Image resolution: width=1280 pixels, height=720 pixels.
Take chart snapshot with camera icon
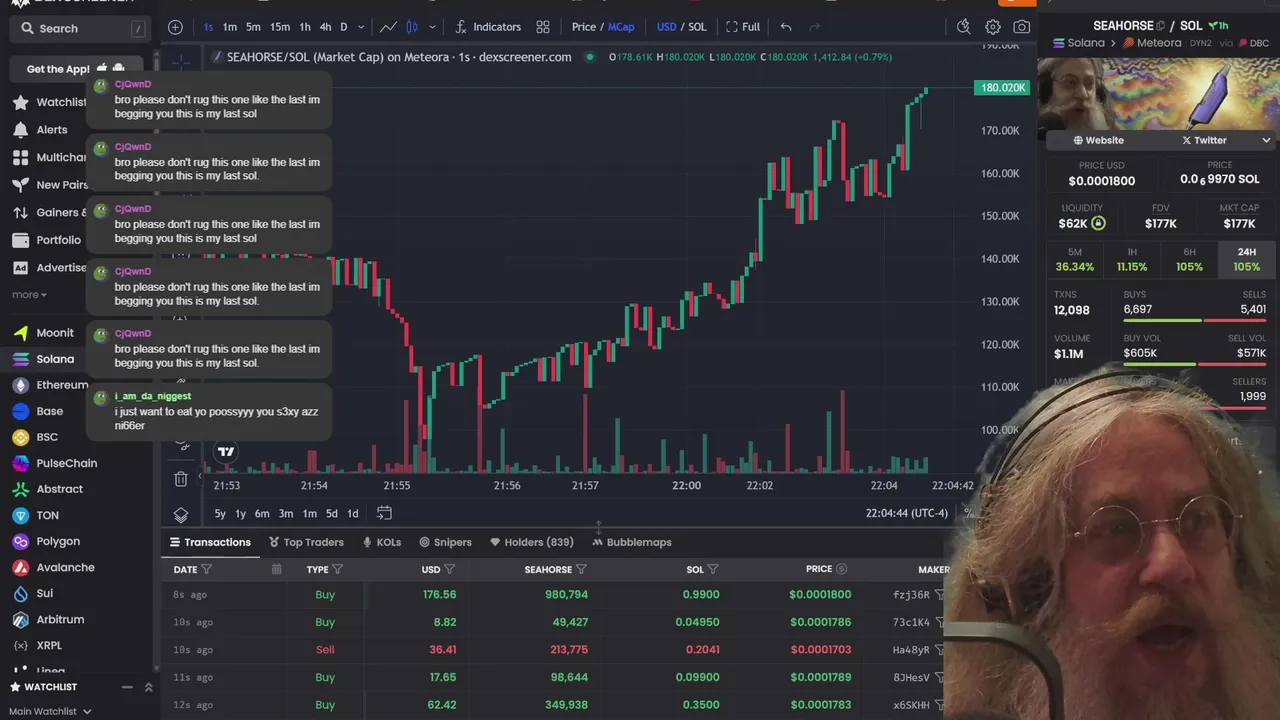click(x=1021, y=27)
